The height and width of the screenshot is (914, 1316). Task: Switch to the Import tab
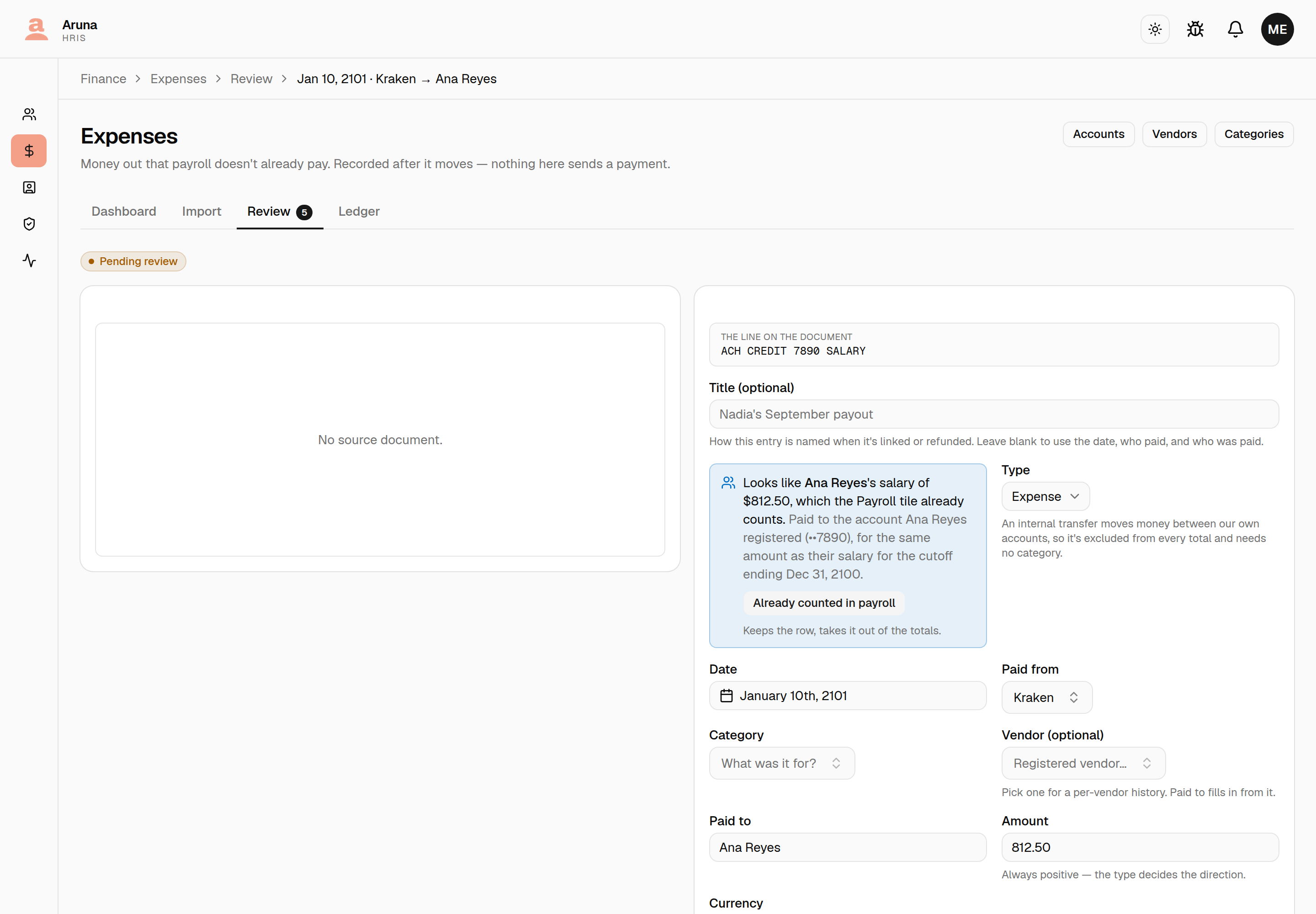click(202, 211)
